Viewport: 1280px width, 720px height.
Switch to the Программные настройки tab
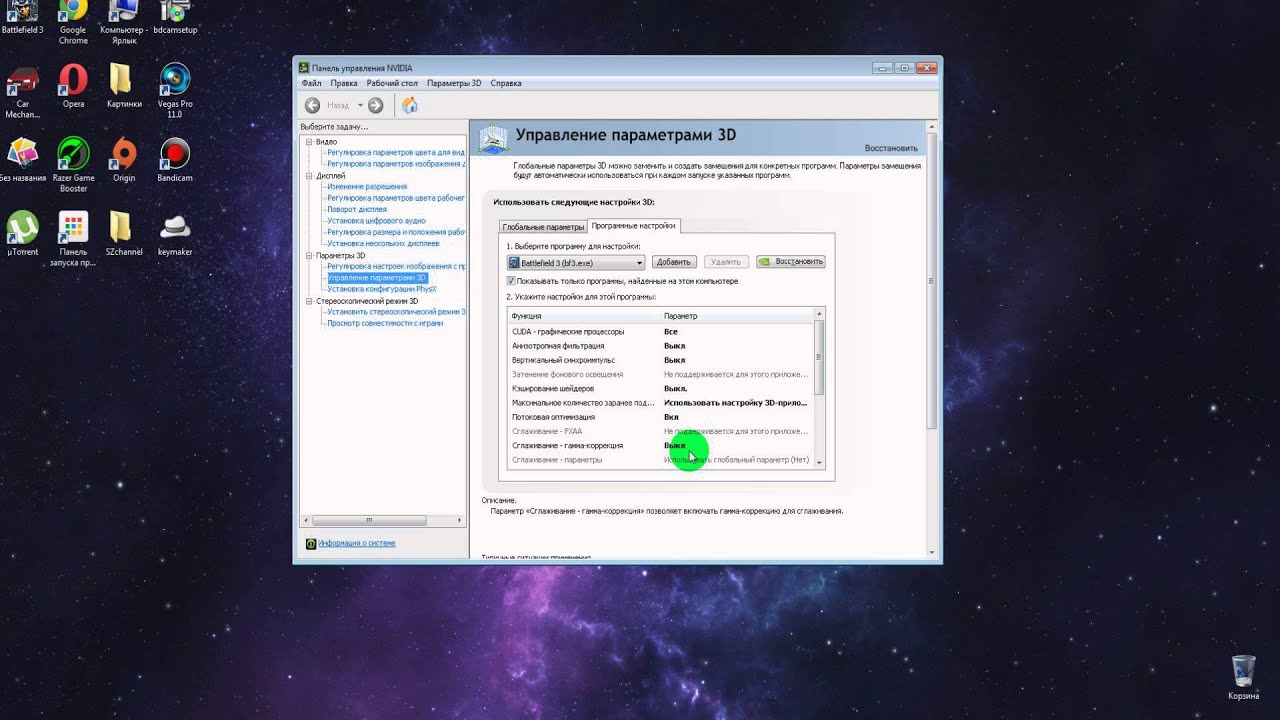(634, 226)
